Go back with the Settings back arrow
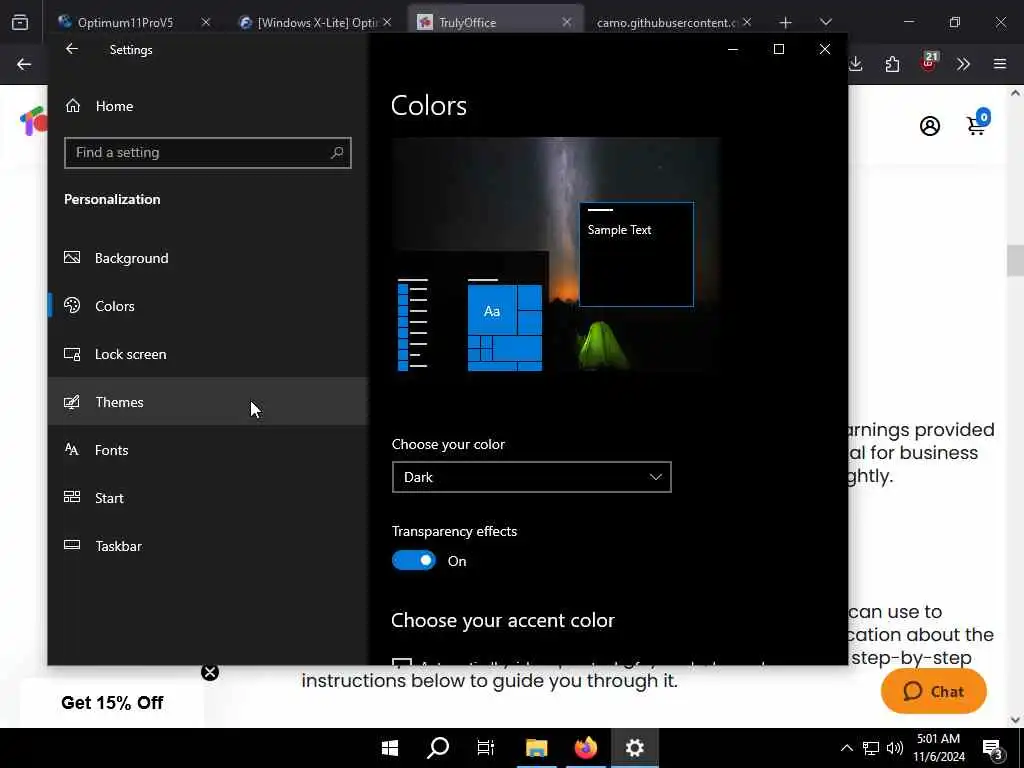1024x768 pixels. (72, 49)
